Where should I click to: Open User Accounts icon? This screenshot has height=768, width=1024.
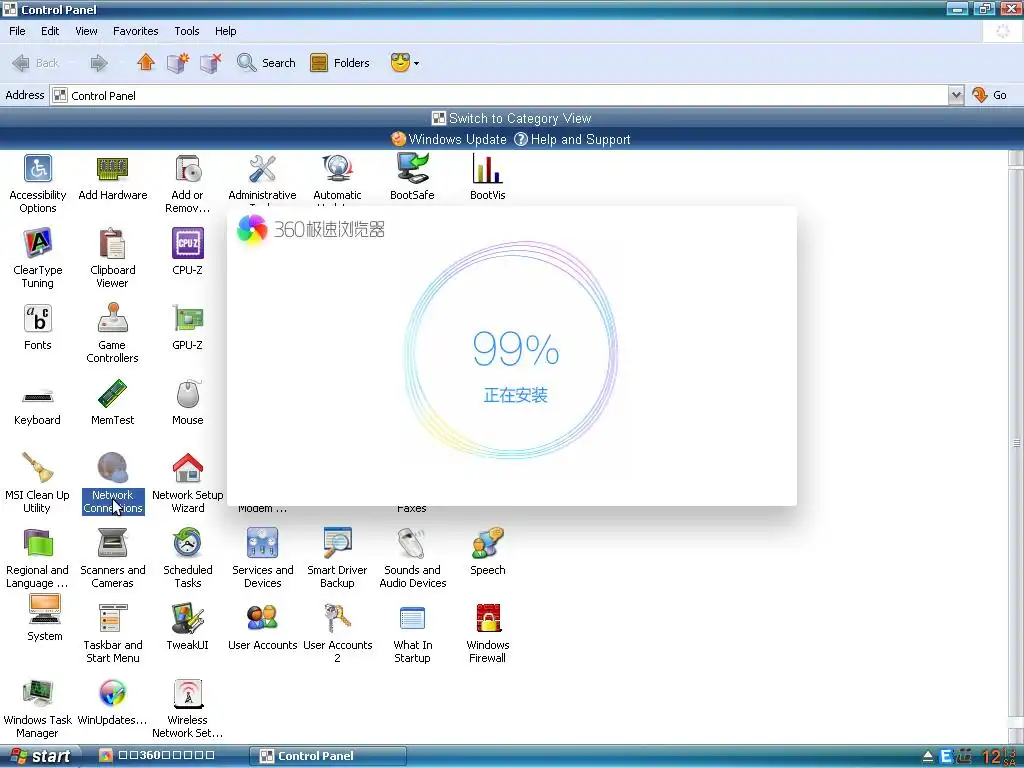[263, 618]
